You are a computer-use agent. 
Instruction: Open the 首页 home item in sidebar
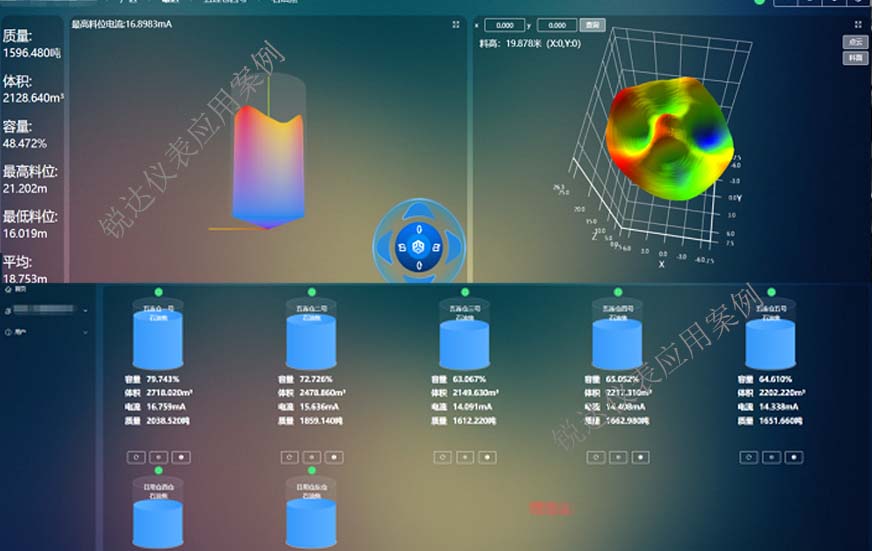point(20,289)
